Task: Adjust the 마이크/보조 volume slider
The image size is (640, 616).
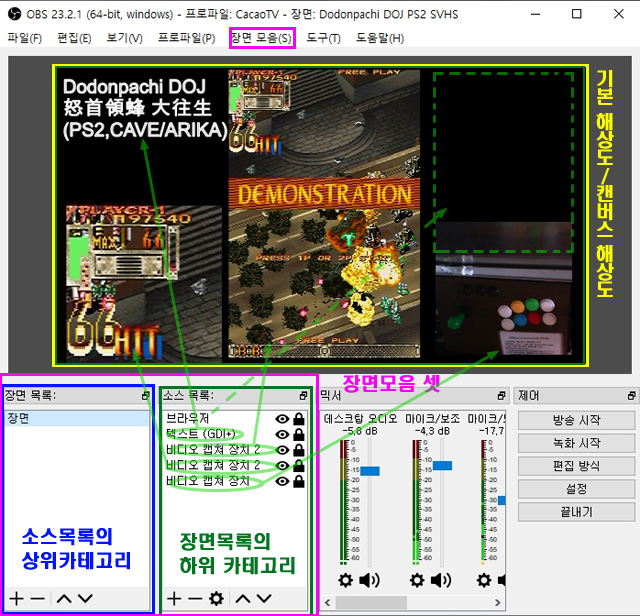Action: pyautogui.click(x=442, y=465)
